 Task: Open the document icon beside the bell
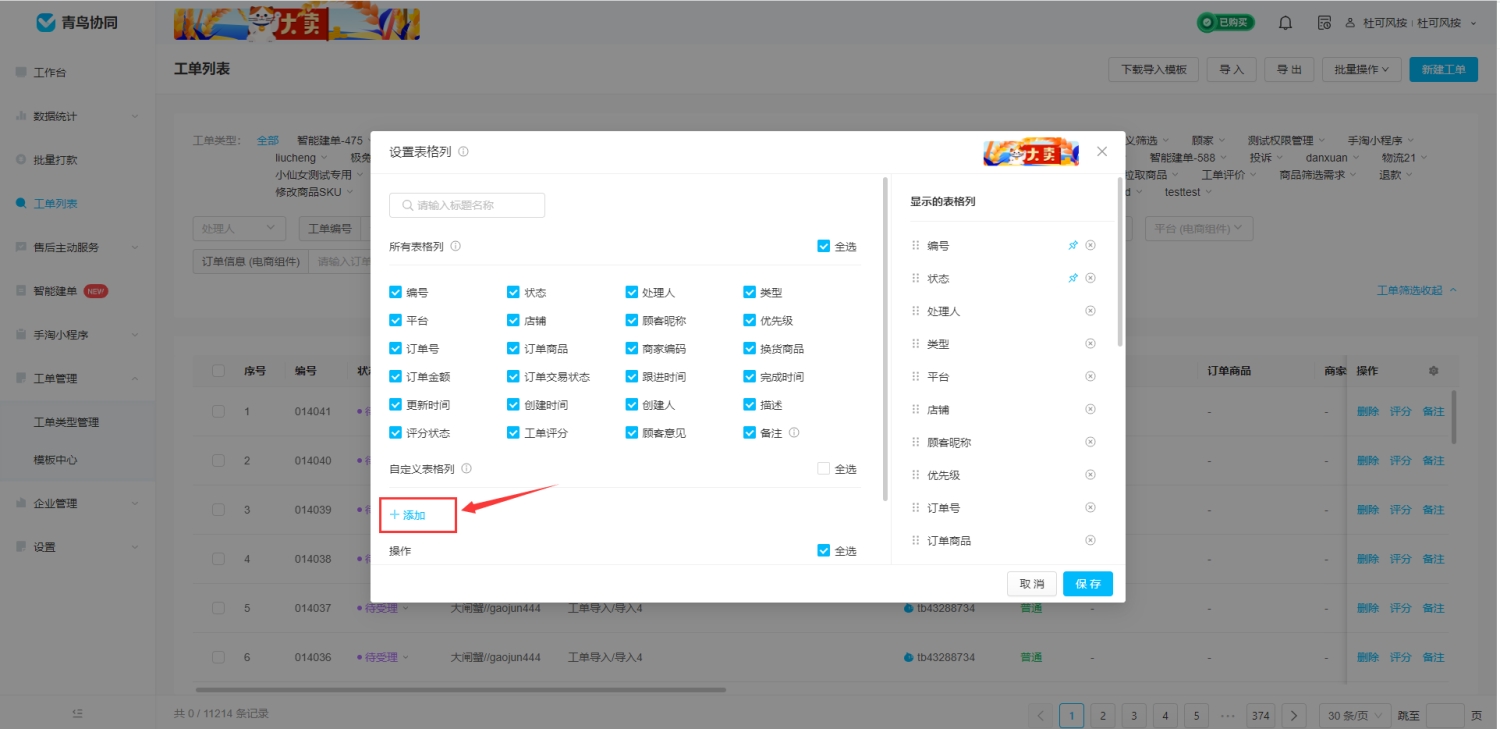(x=1324, y=23)
